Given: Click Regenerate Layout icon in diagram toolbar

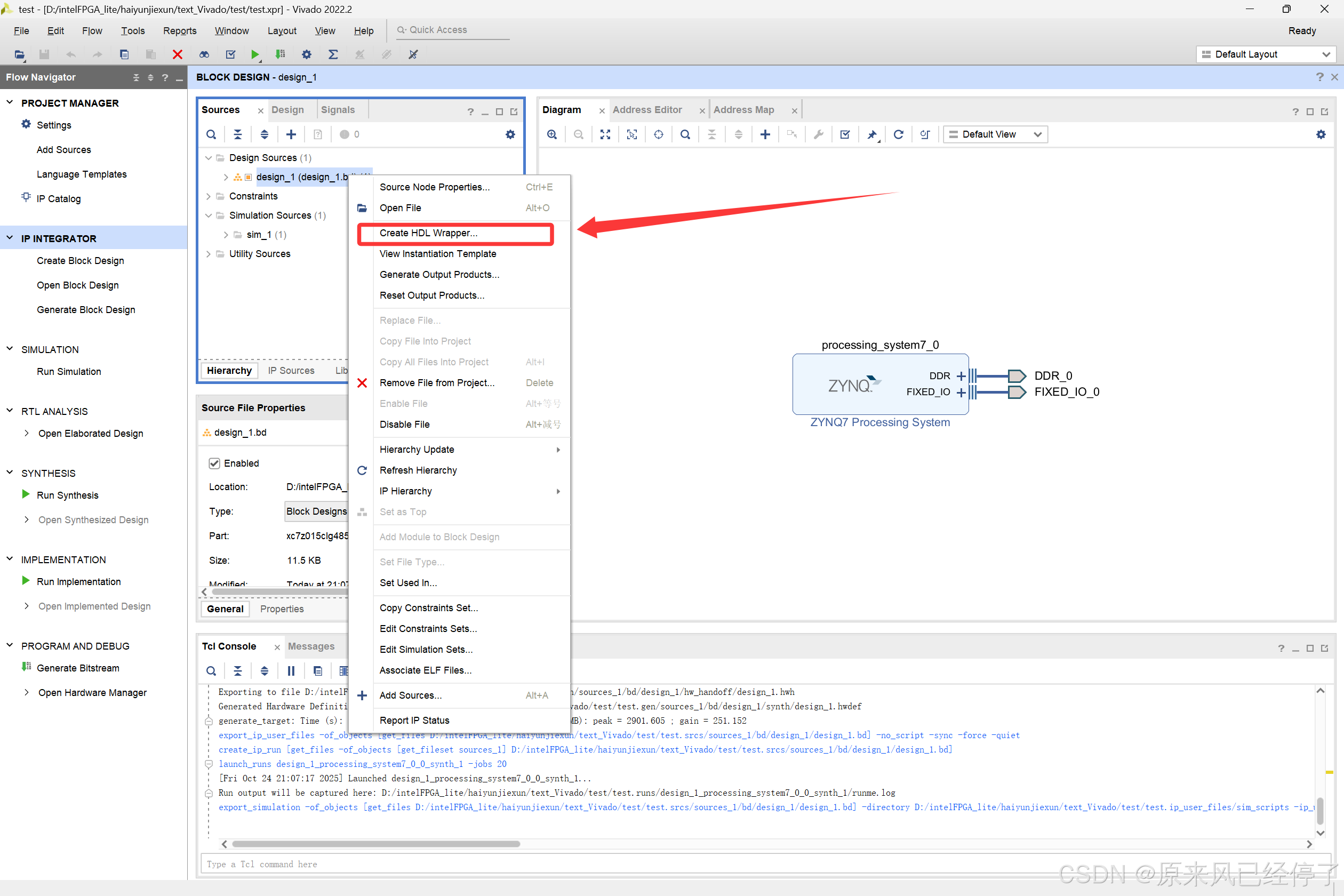Looking at the screenshot, I should 898,134.
